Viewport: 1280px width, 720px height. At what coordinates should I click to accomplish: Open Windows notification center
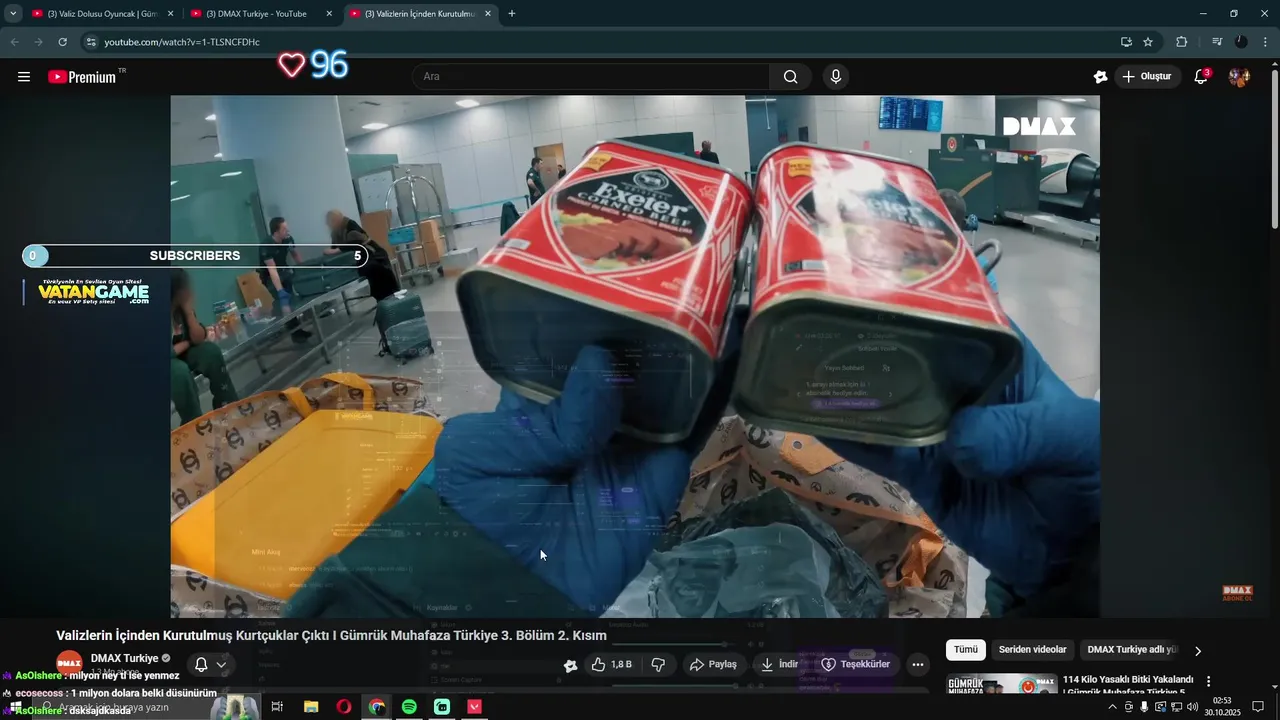point(1258,707)
